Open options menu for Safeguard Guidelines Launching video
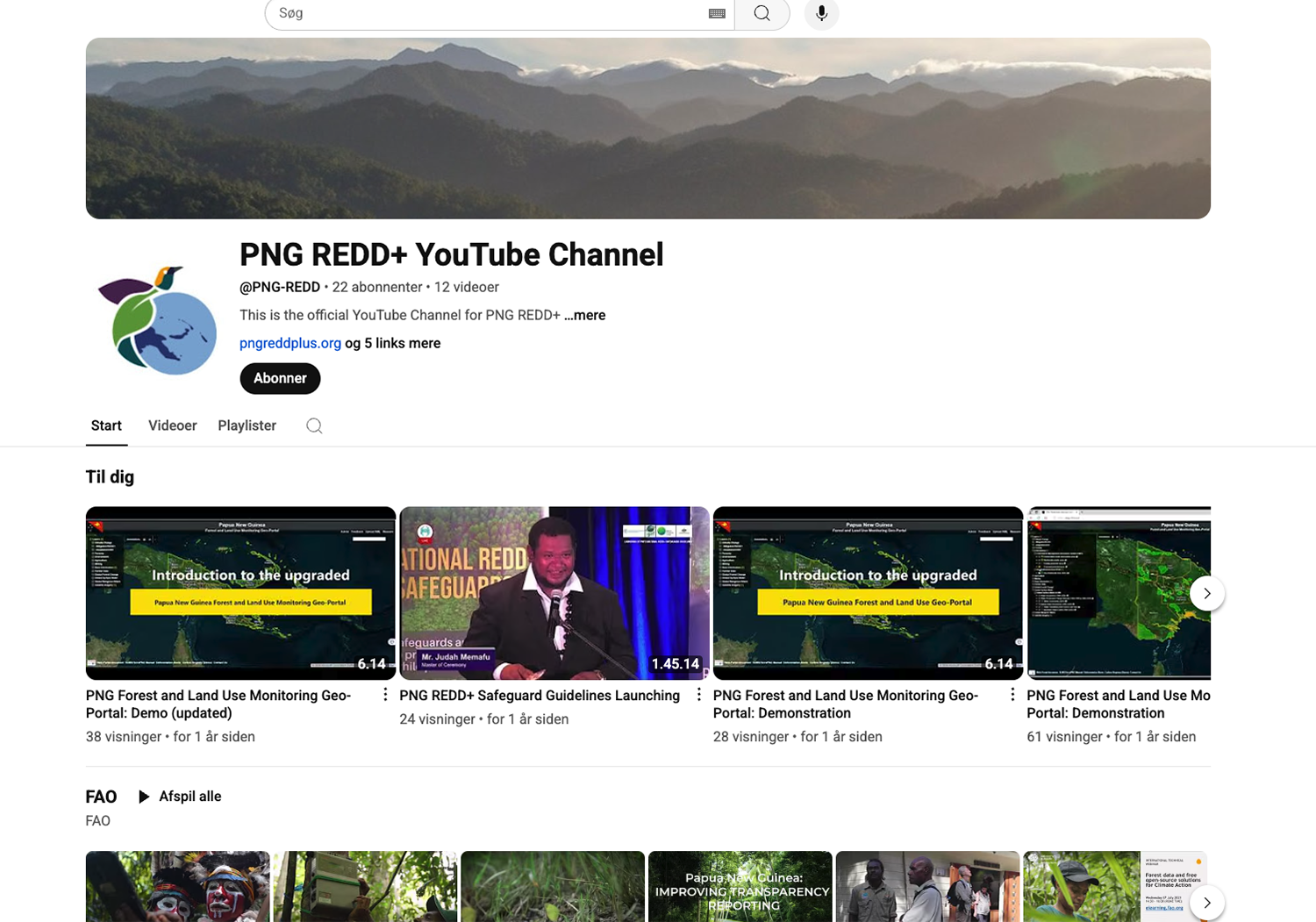 tap(699, 695)
